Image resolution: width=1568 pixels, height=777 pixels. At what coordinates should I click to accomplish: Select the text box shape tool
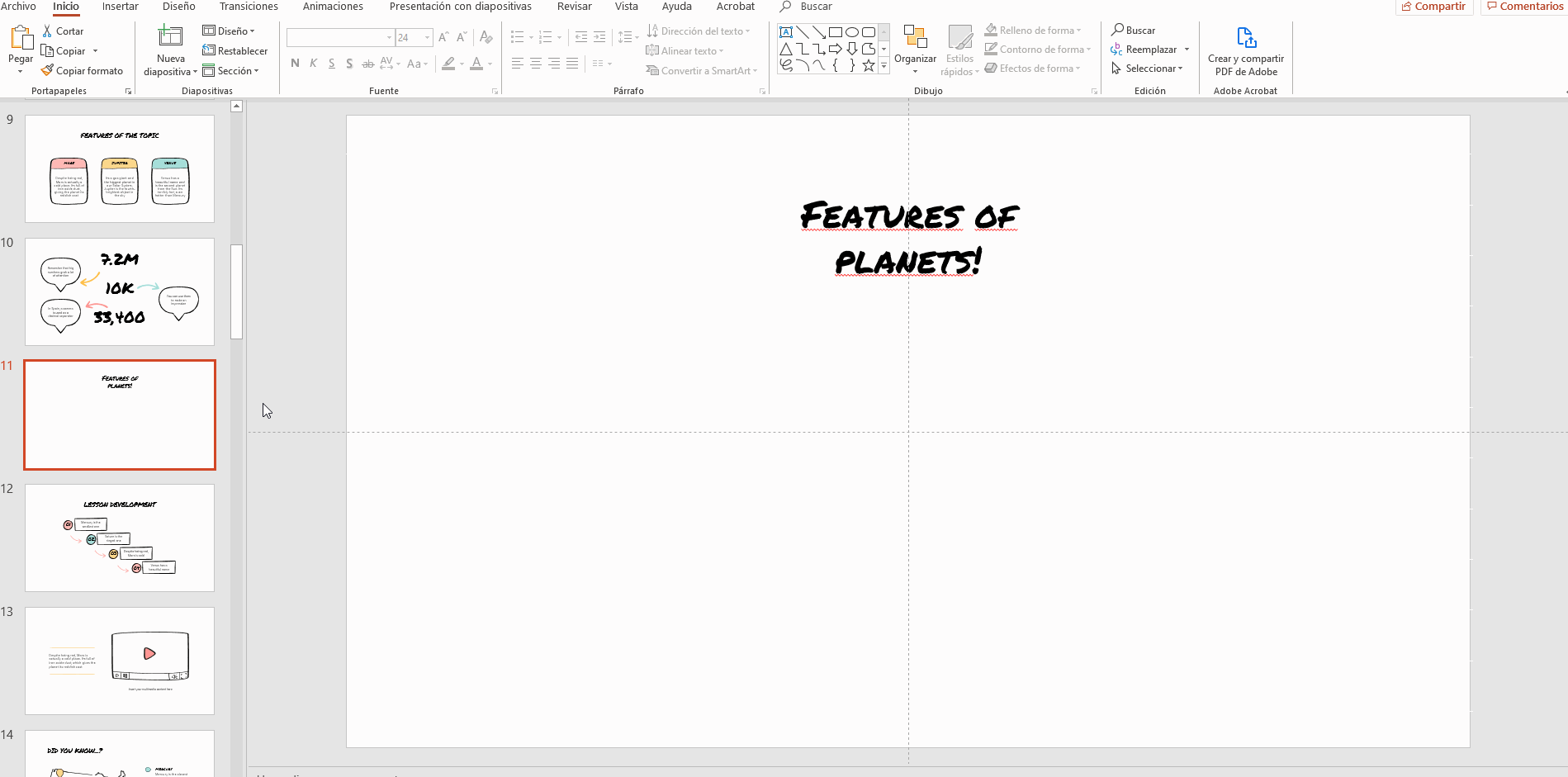(786, 32)
